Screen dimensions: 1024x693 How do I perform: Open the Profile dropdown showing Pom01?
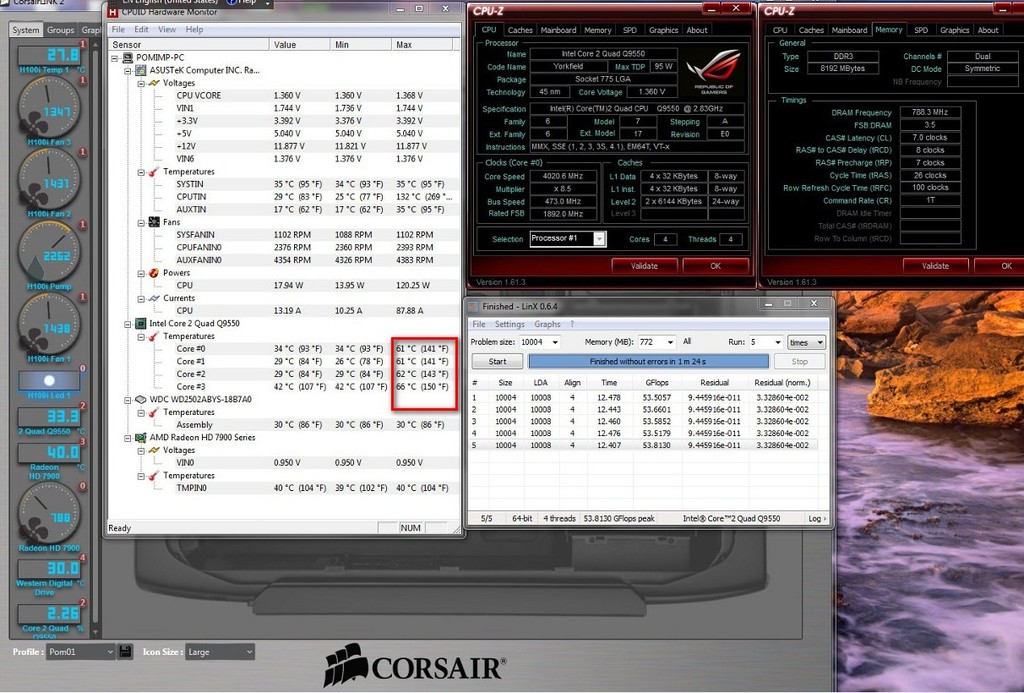pos(82,652)
